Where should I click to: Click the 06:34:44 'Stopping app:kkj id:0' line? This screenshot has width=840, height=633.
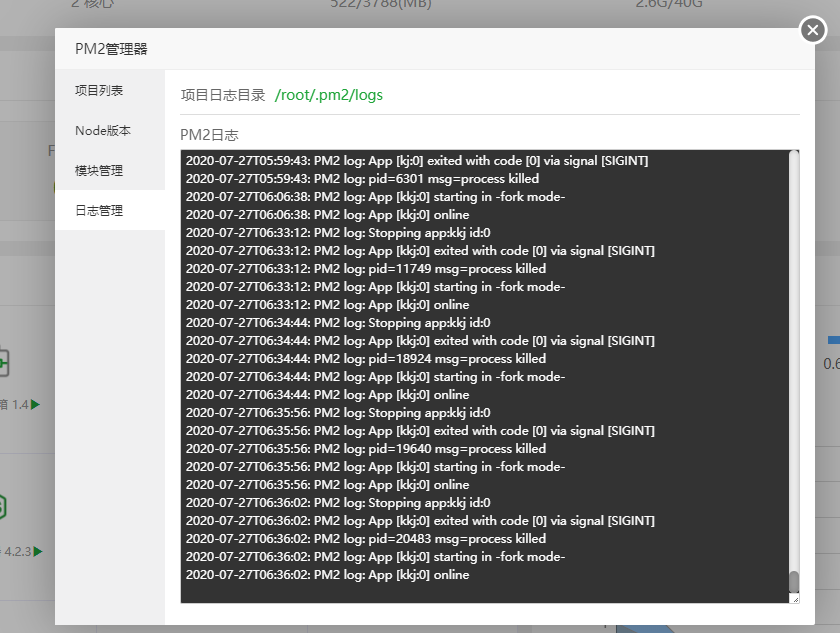point(338,322)
